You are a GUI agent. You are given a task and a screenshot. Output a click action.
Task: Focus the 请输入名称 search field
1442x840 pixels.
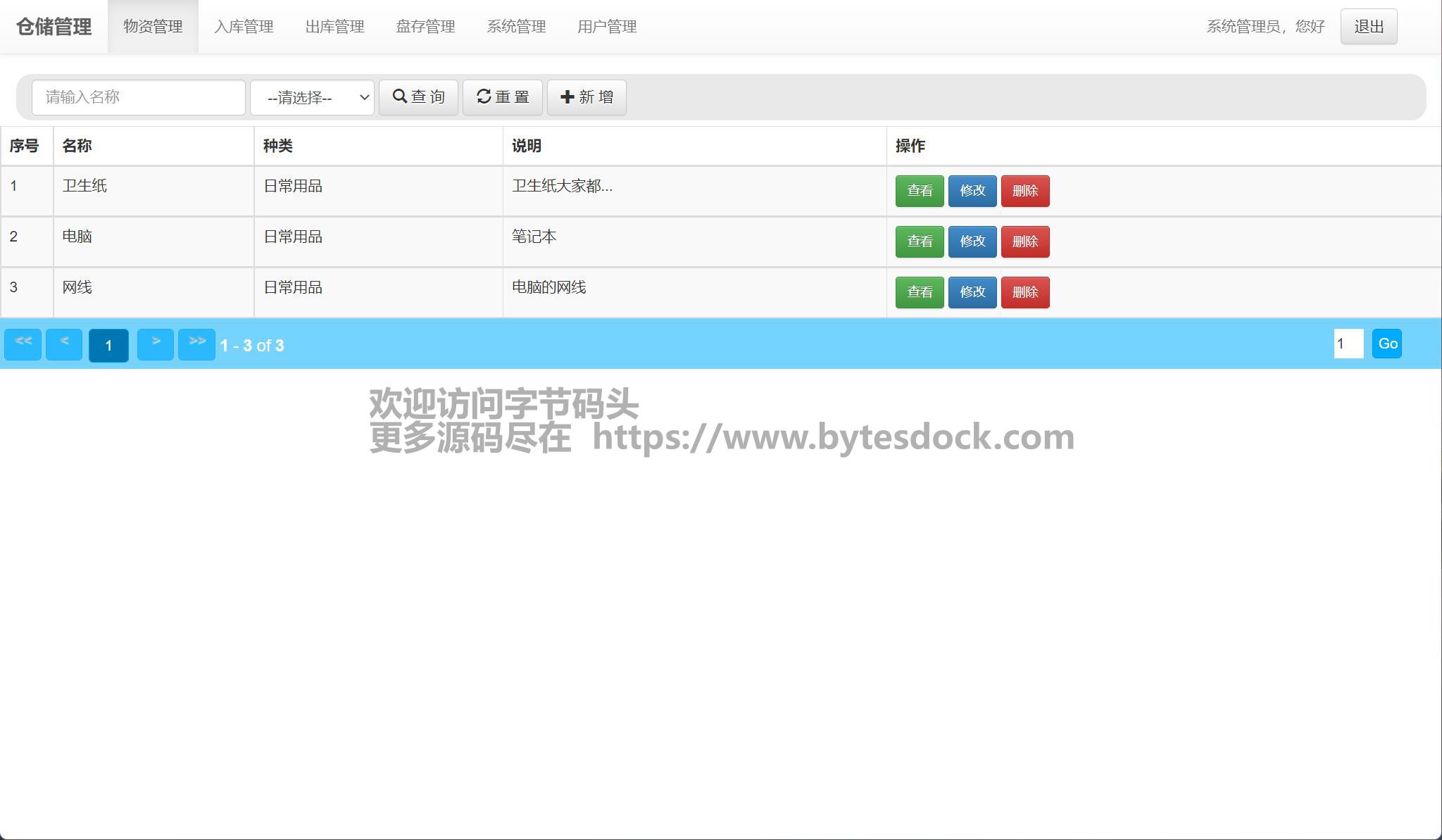(x=139, y=97)
